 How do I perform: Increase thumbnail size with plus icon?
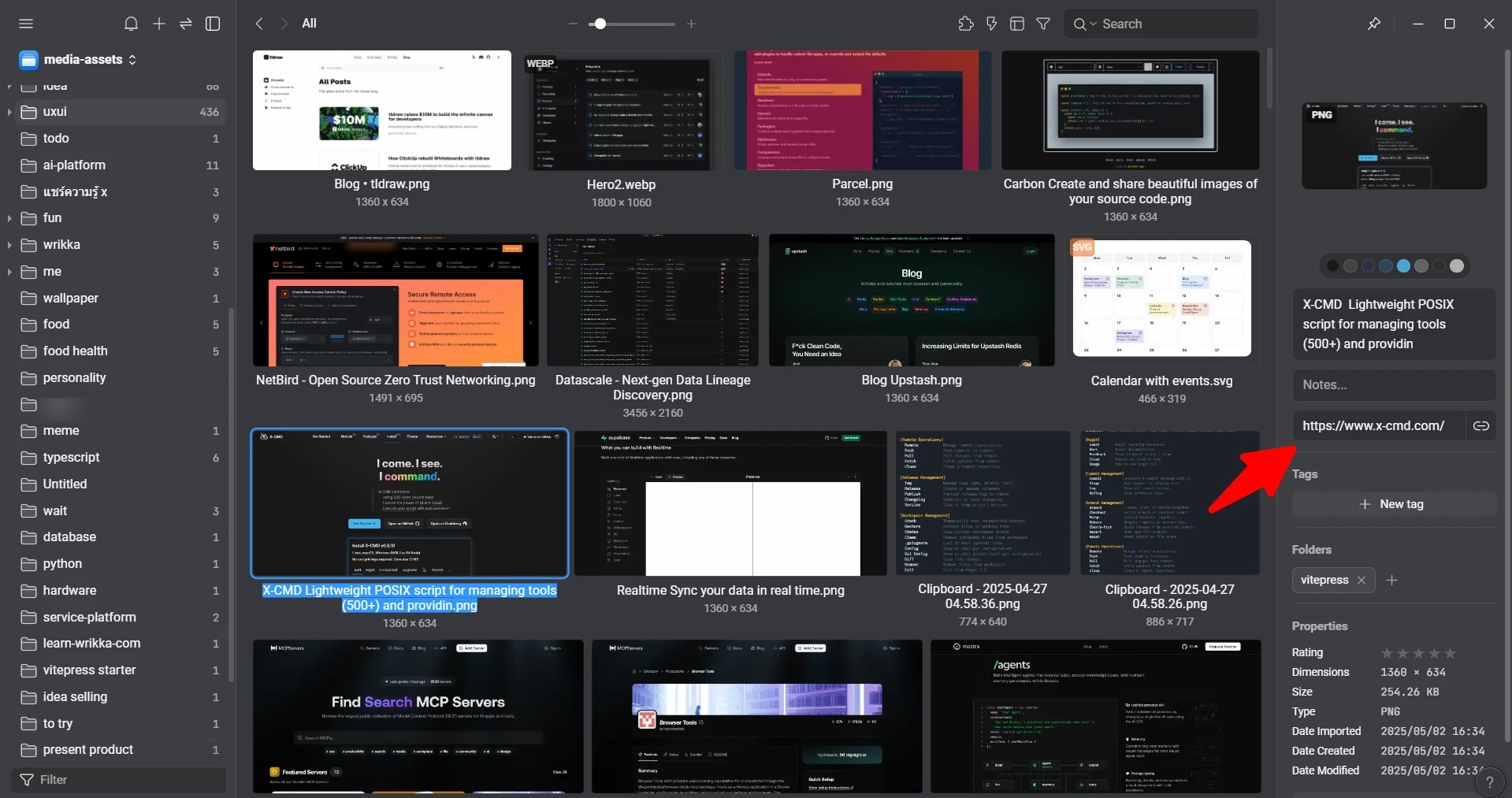pyautogui.click(x=691, y=24)
